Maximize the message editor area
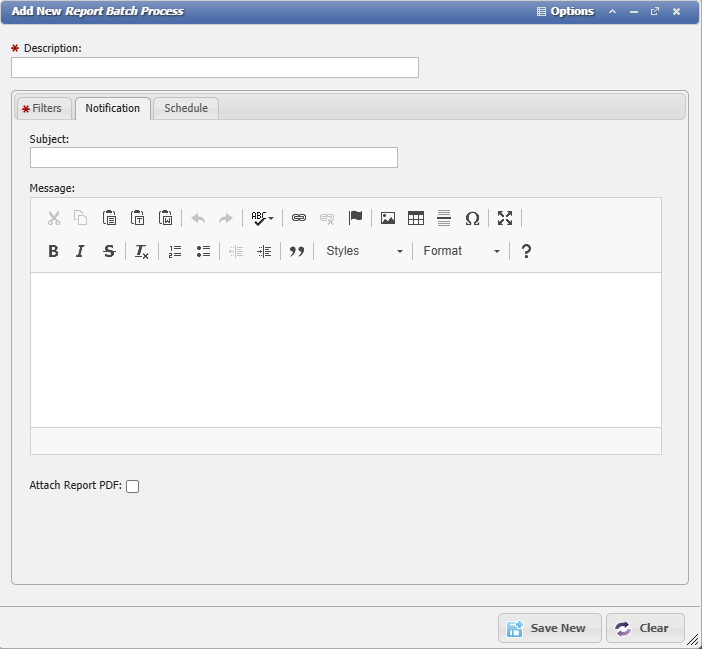The image size is (702, 649). tap(505, 218)
